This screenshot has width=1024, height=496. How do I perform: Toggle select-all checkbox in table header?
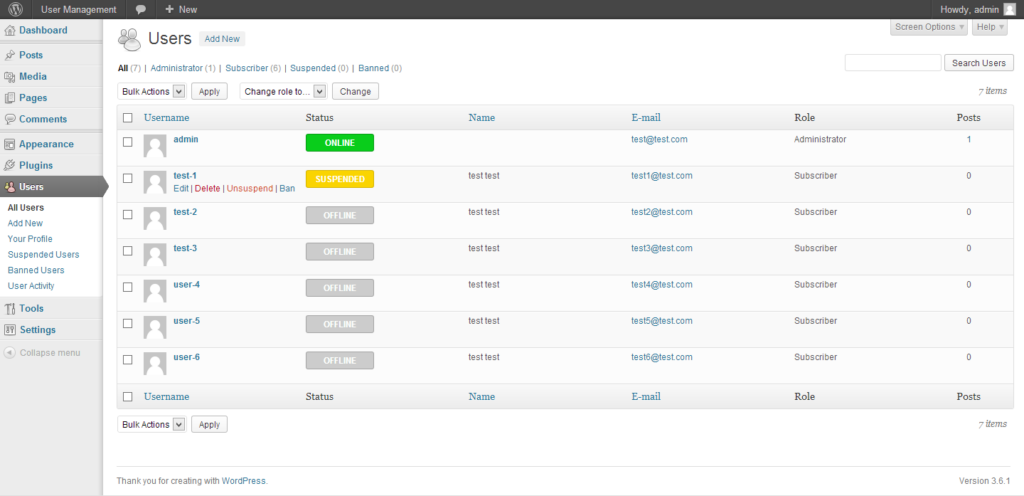click(128, 118)
